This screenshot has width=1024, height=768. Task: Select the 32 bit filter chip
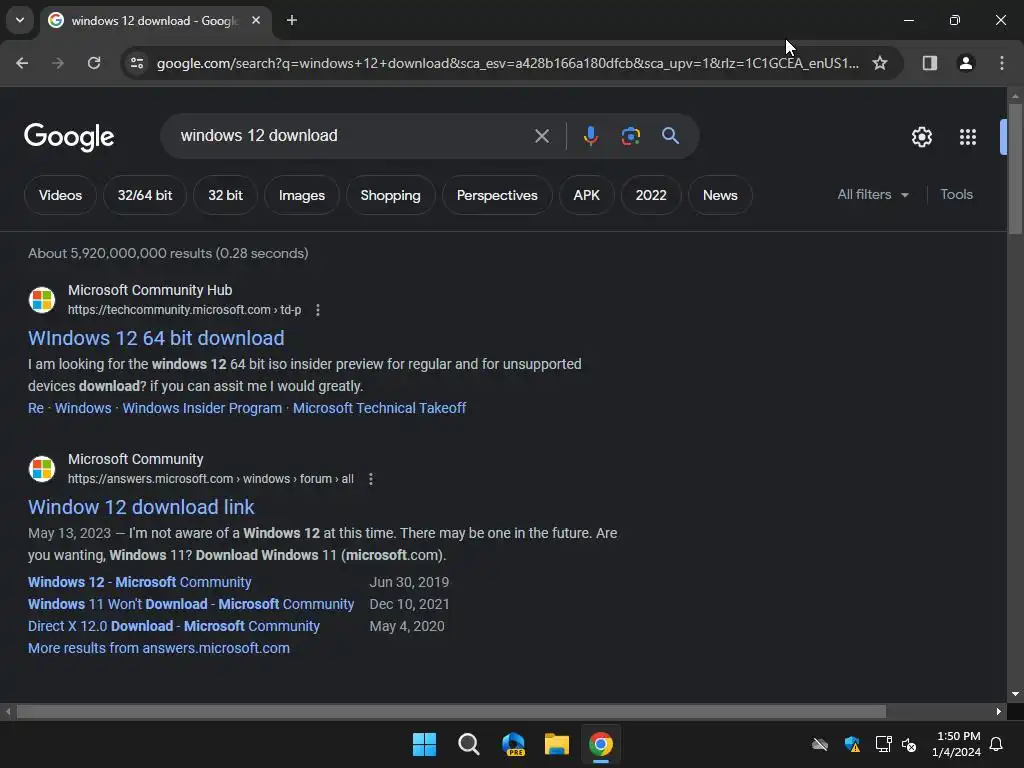tap(225, 195)
